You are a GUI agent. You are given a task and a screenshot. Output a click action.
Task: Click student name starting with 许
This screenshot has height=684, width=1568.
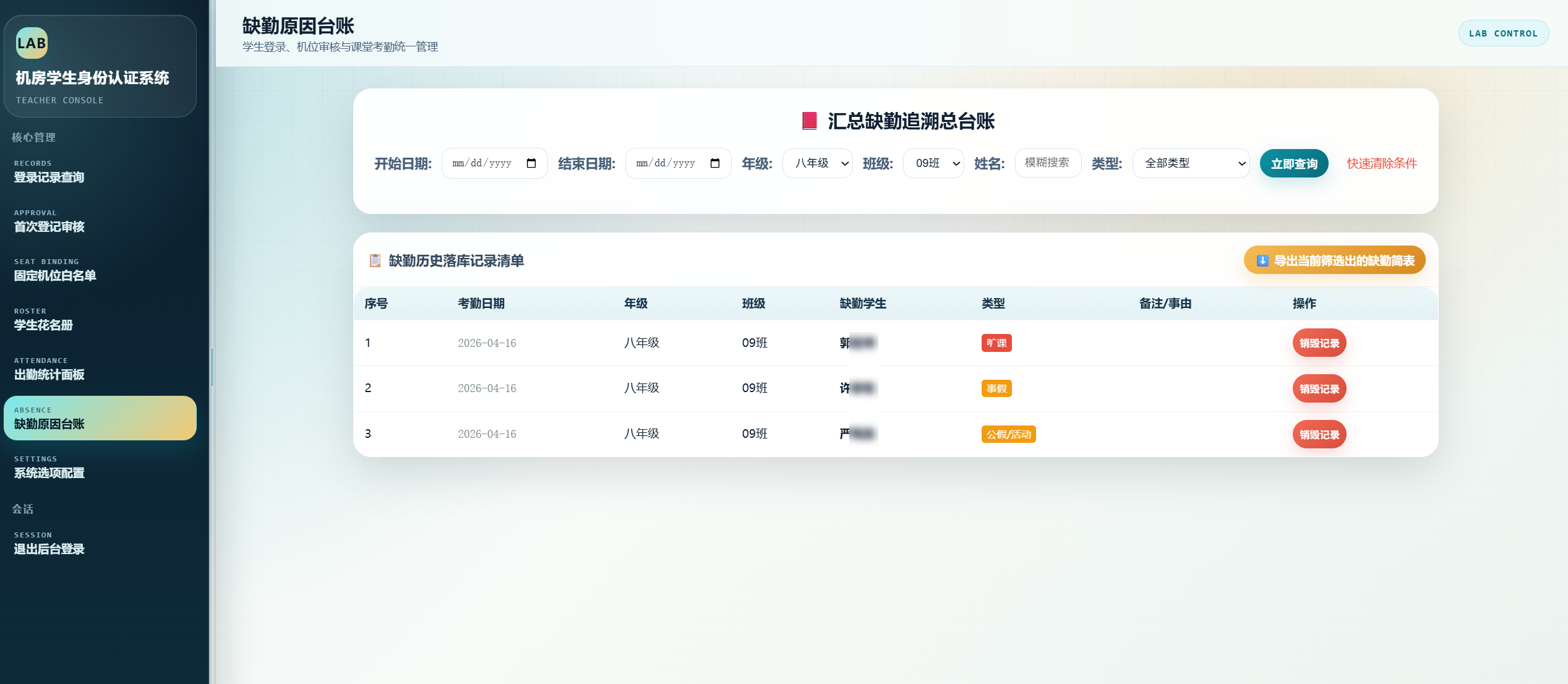(x=859, y=388)
